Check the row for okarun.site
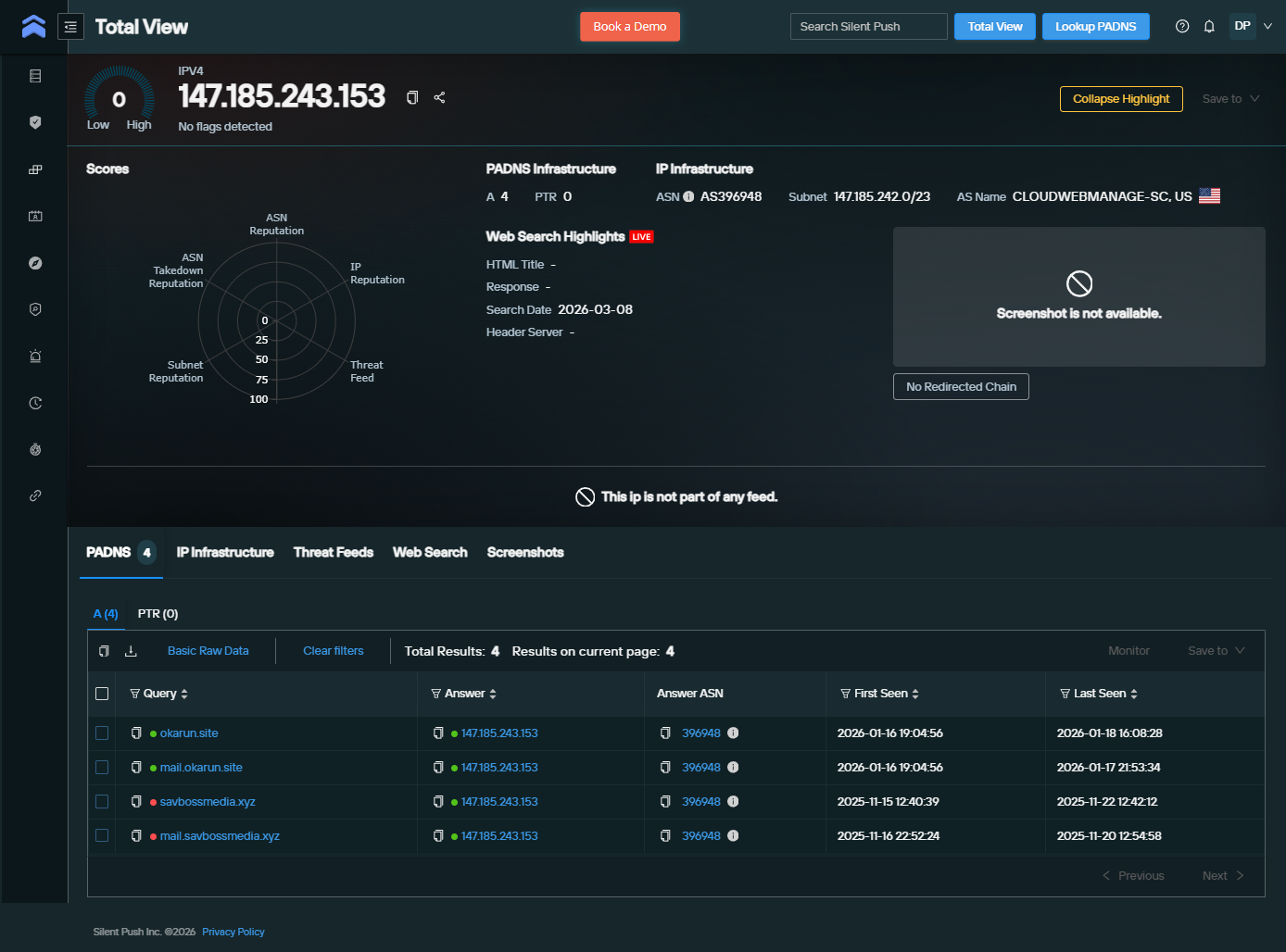The height and width of the screenshot is (952, 1286). 102,733
